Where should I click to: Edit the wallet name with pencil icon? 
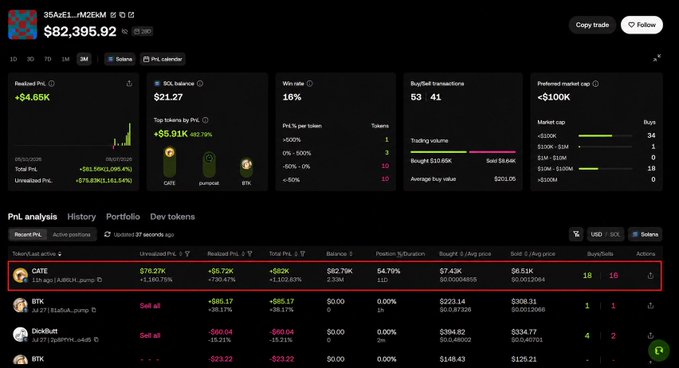click(113, 15)
